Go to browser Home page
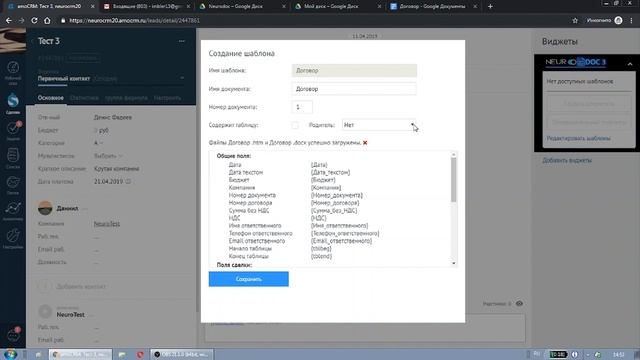 [47, 20]
